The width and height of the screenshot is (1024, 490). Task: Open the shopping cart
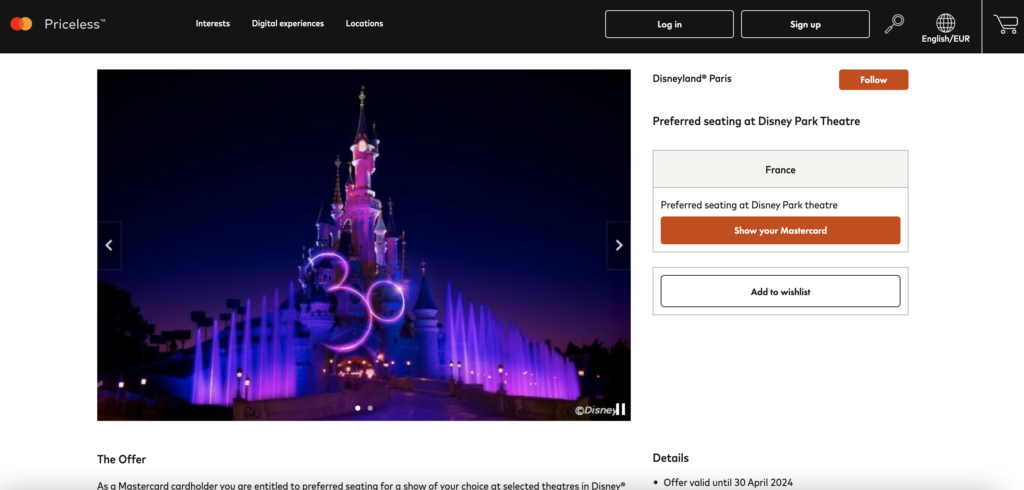(x=1004, y=24)
